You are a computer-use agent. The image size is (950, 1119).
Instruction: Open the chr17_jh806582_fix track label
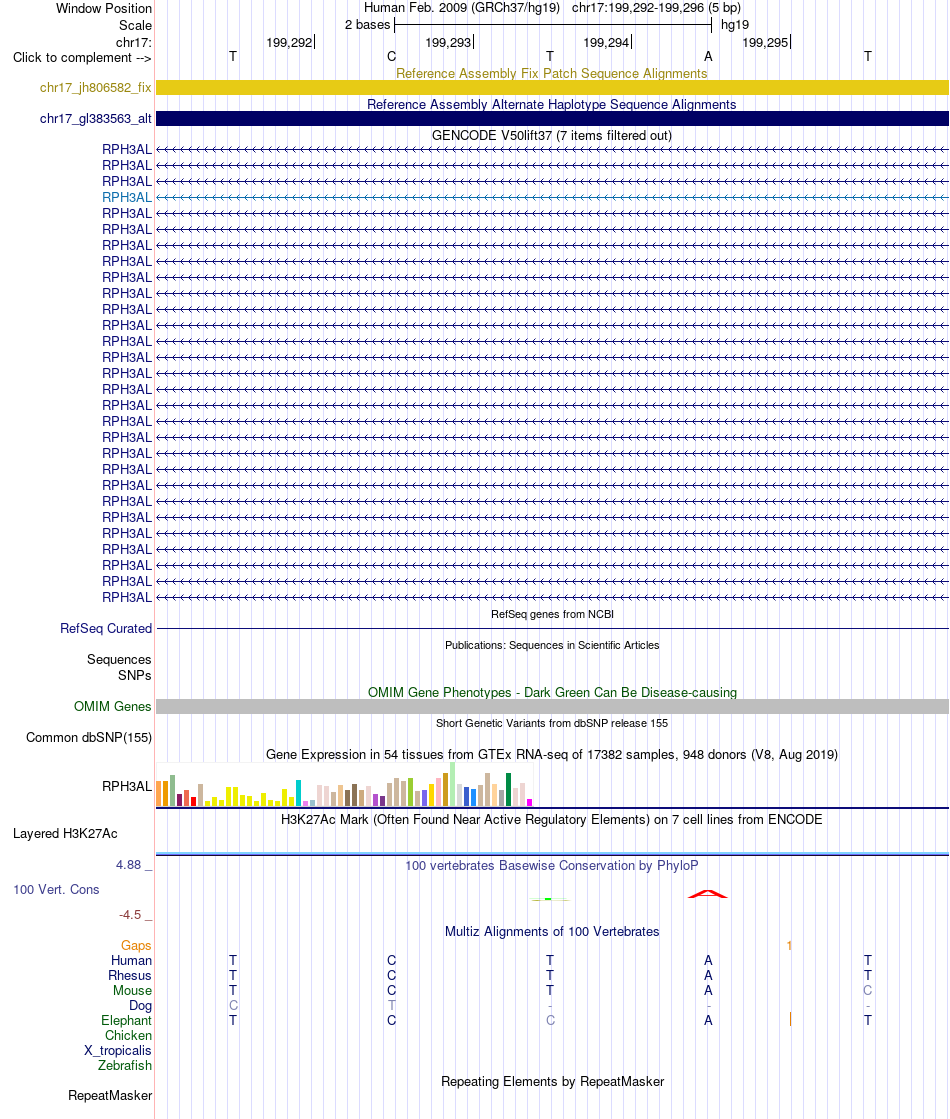point(96,88)
